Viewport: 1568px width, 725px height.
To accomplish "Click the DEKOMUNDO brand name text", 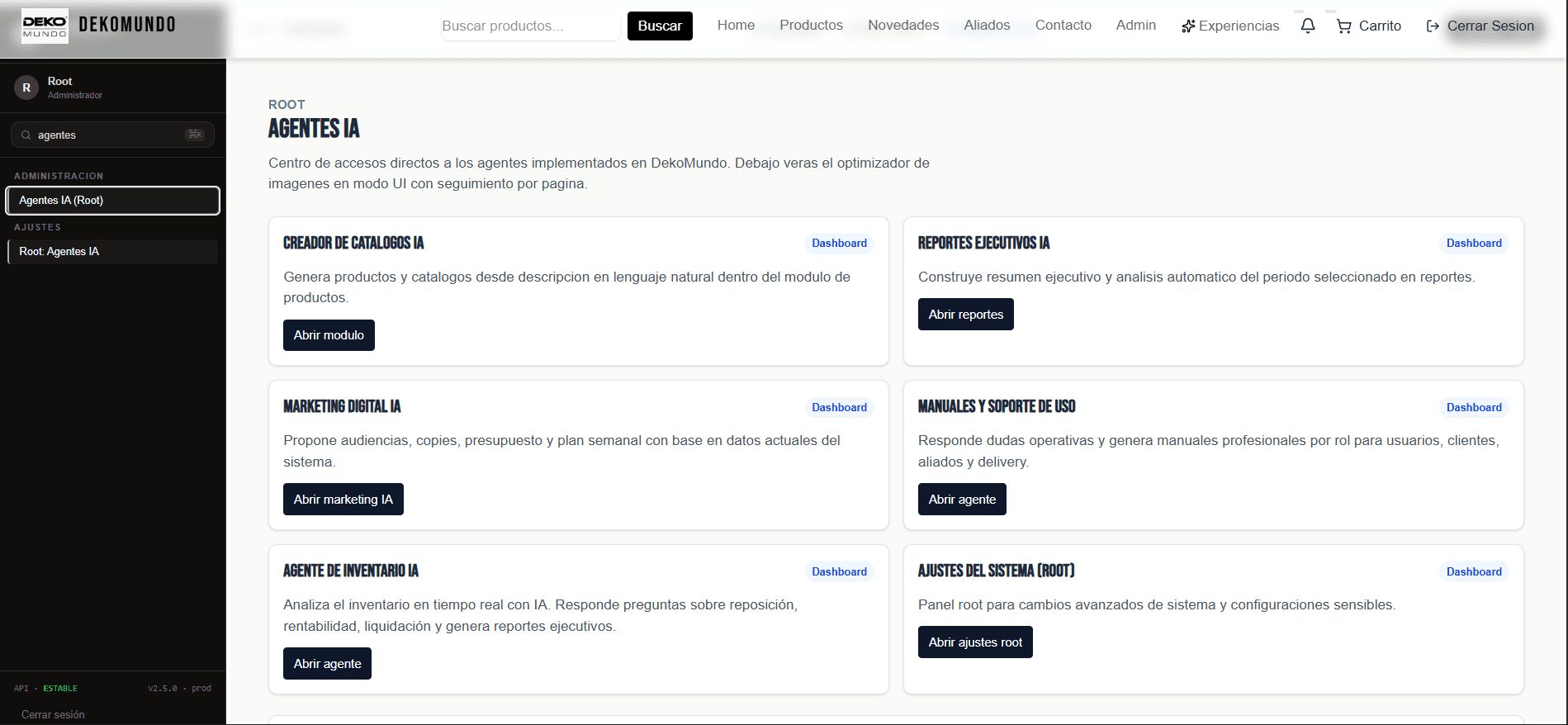I will tap(127, 25).
